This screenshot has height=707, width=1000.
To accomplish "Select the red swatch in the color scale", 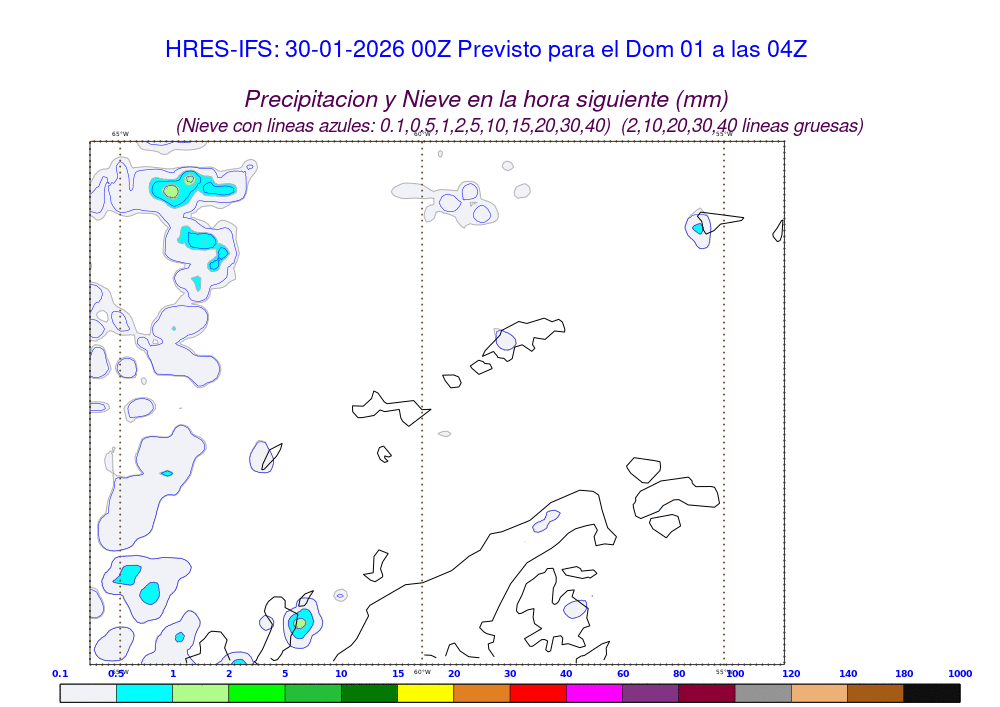I will (x=538, y=692).
